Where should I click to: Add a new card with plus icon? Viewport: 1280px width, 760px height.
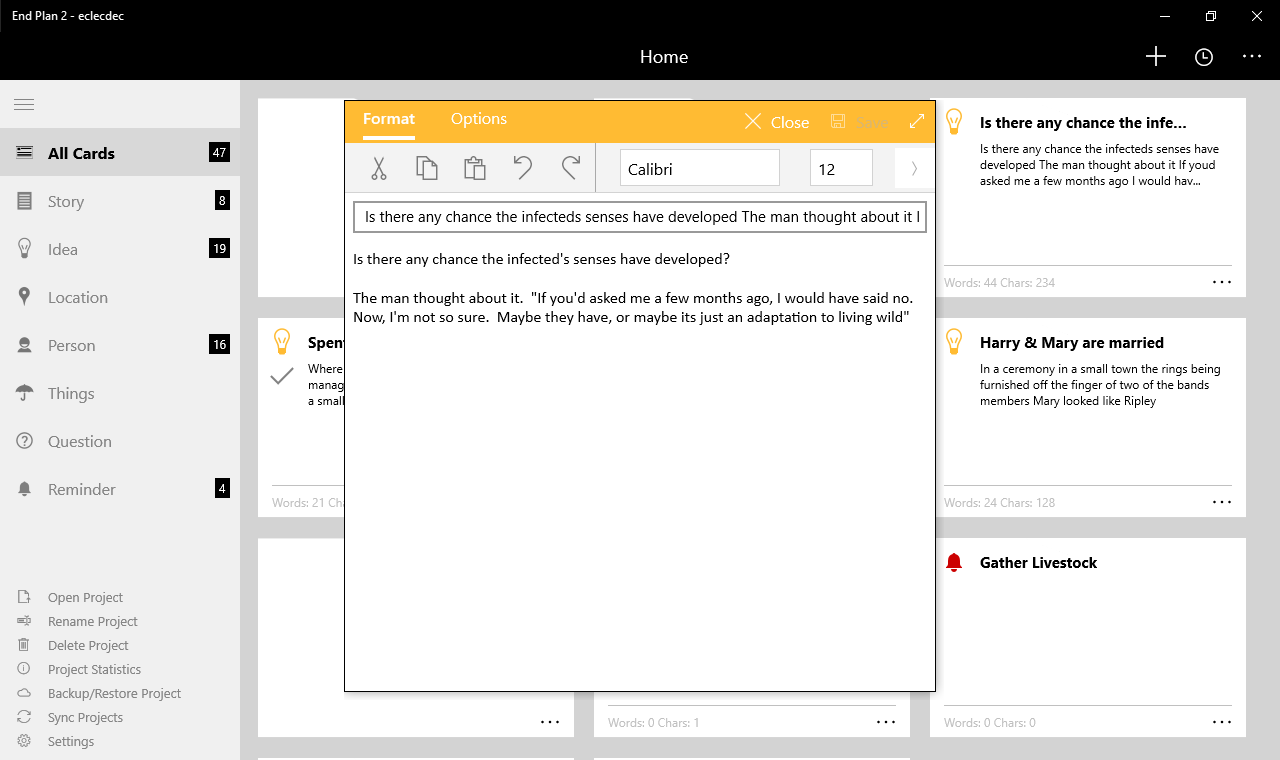pos(1155,57)
